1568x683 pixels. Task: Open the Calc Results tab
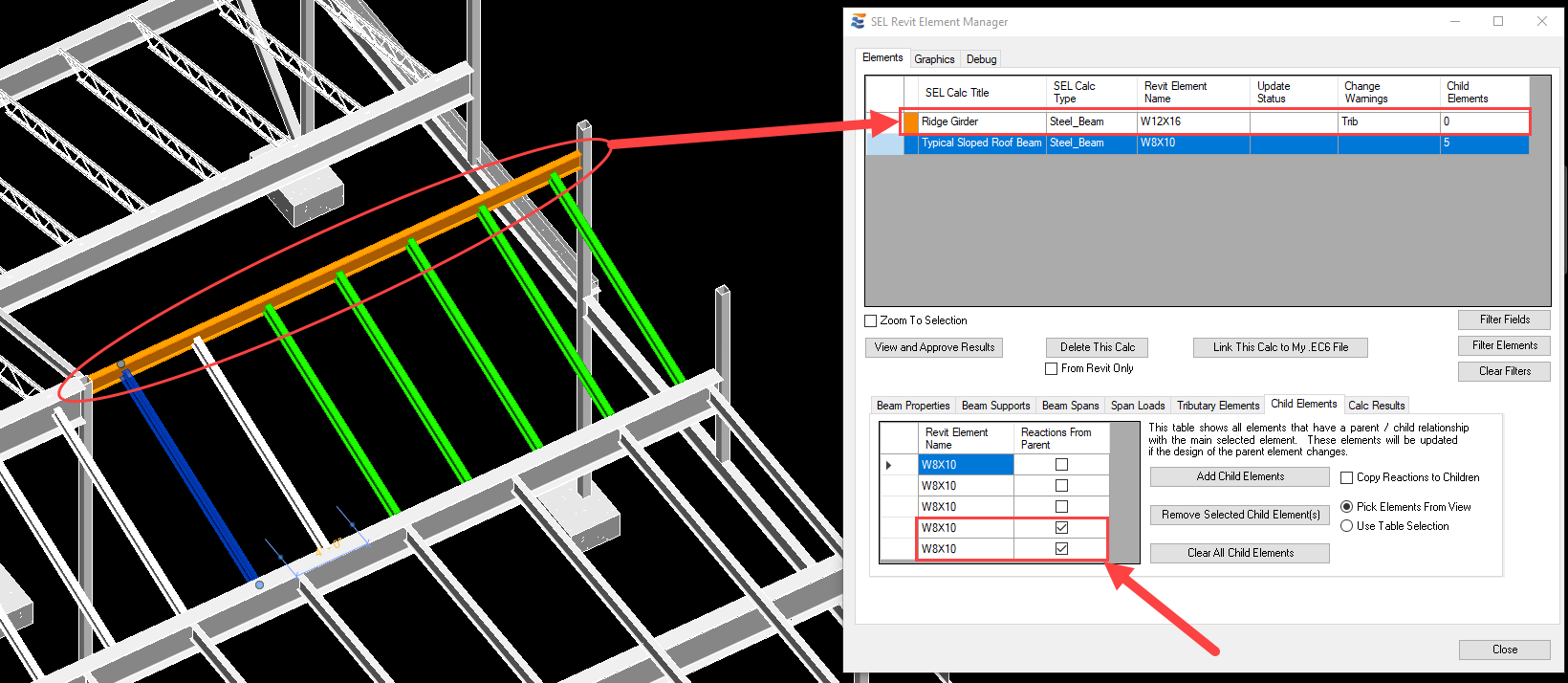click(1377, 406)
